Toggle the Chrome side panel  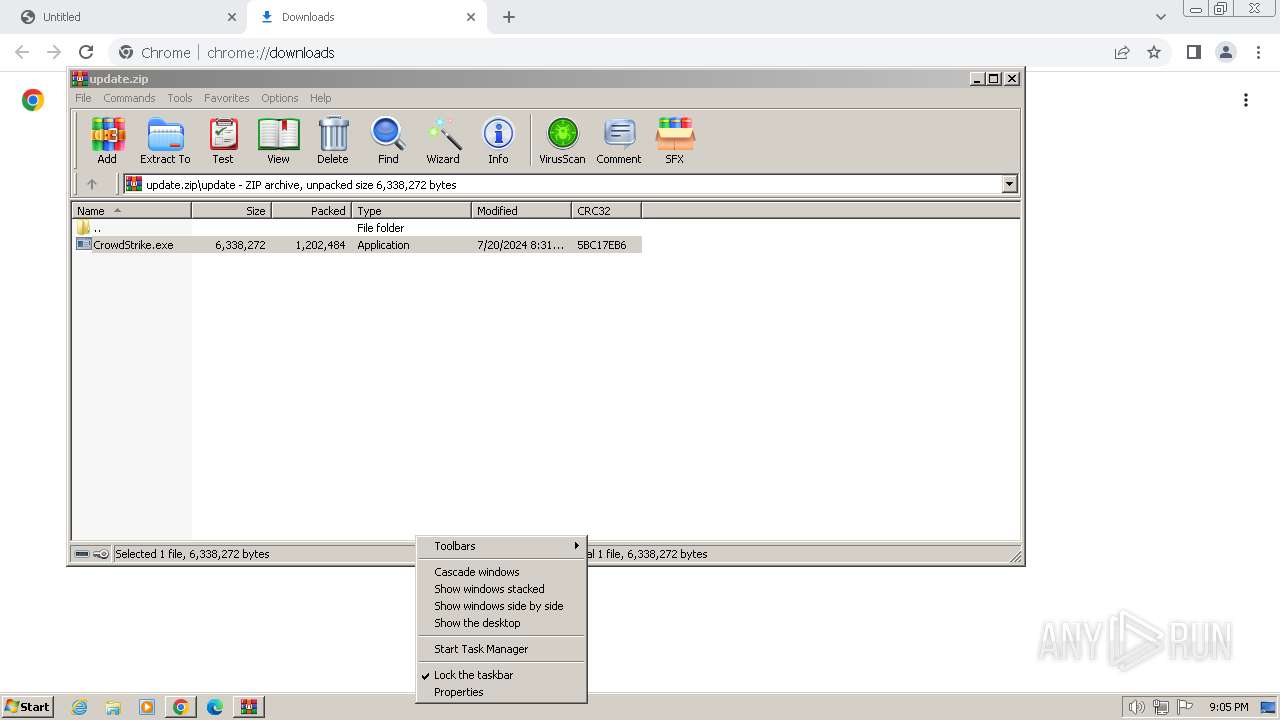coord(1193,52)
